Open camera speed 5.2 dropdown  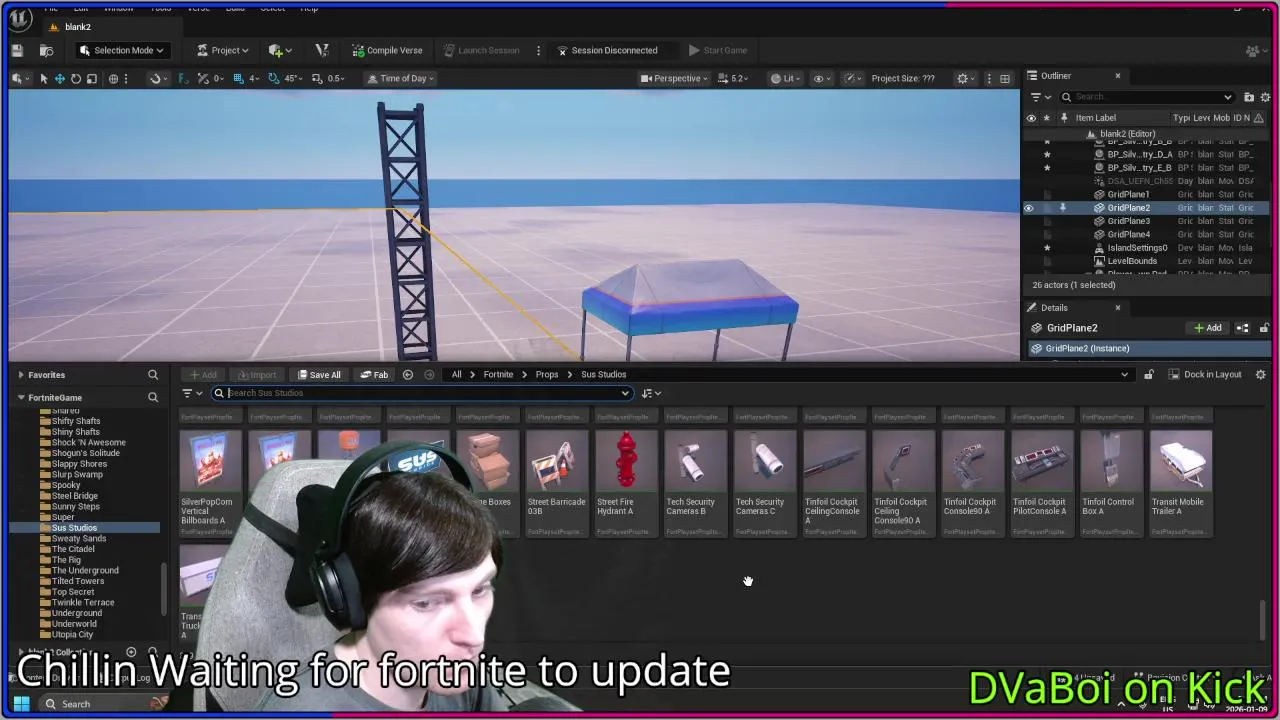click(x=734, y=78)
